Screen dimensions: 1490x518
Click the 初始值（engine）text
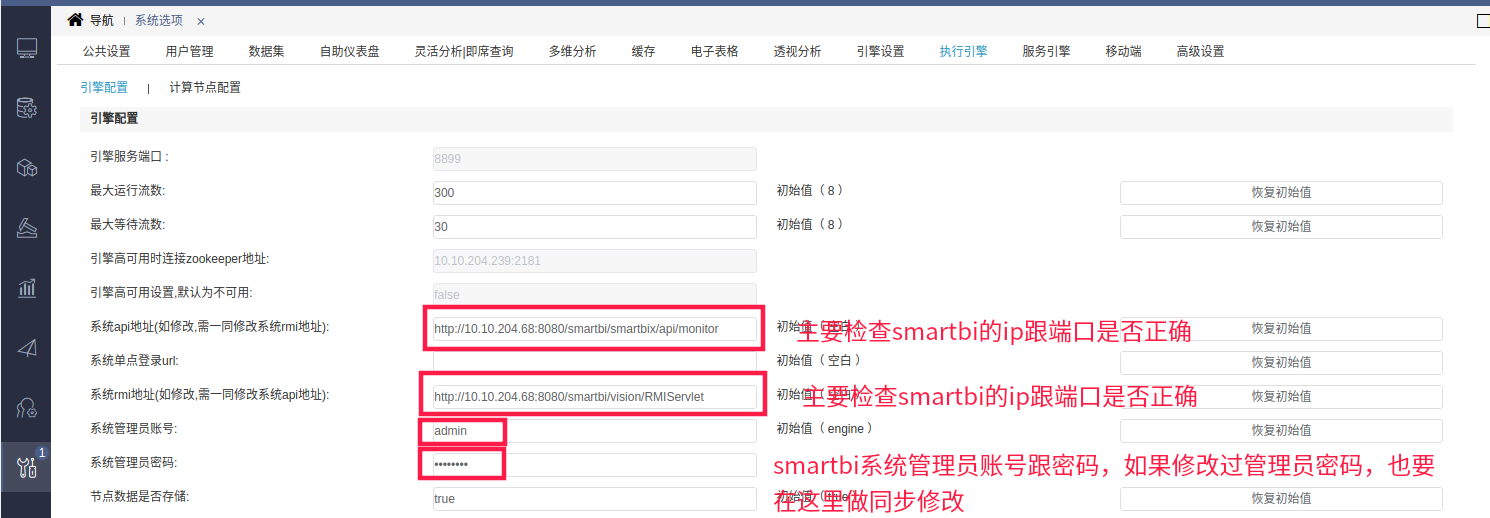click(825, 428)
